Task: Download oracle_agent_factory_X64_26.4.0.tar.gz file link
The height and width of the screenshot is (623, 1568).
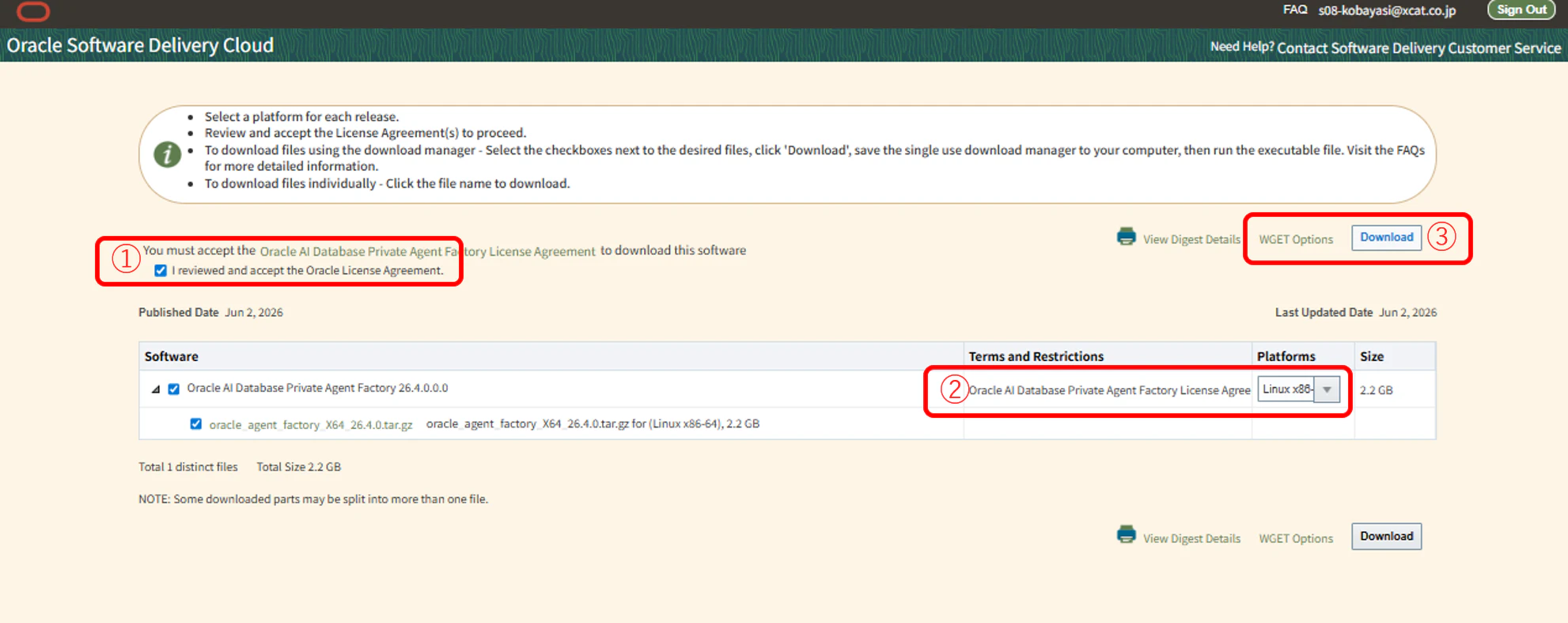Action: tap(311, 425)
